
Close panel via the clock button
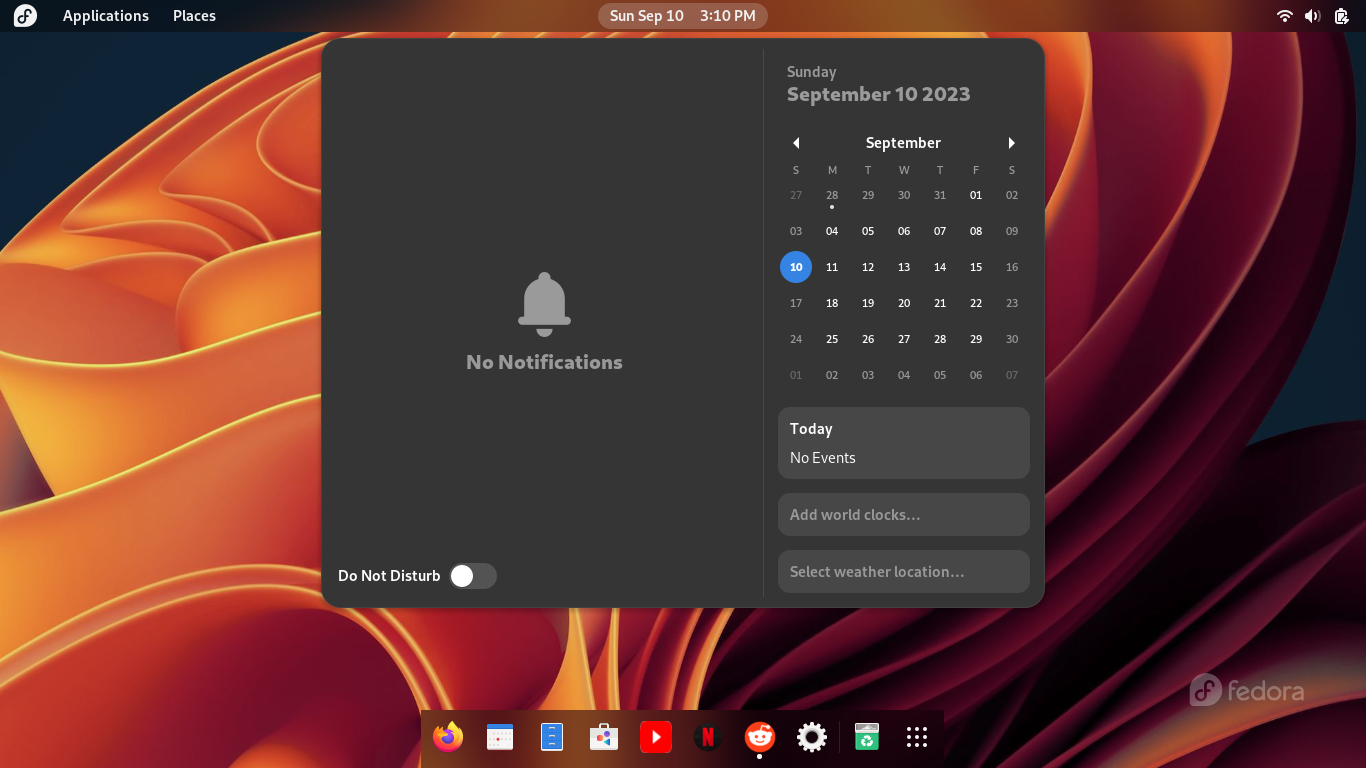tap(683, 16)
